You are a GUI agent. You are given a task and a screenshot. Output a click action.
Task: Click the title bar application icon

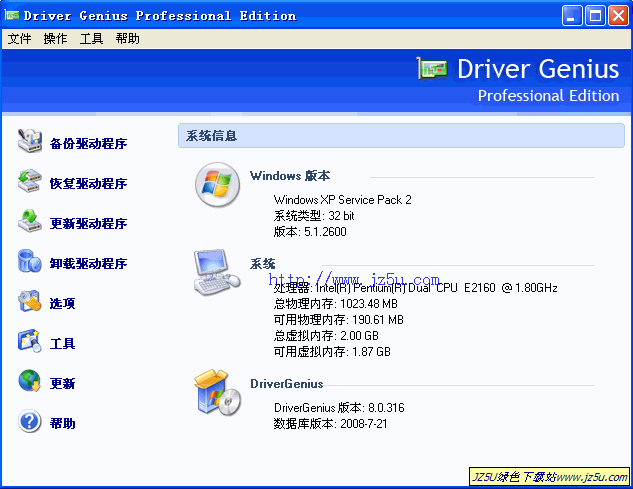point(12,15)
